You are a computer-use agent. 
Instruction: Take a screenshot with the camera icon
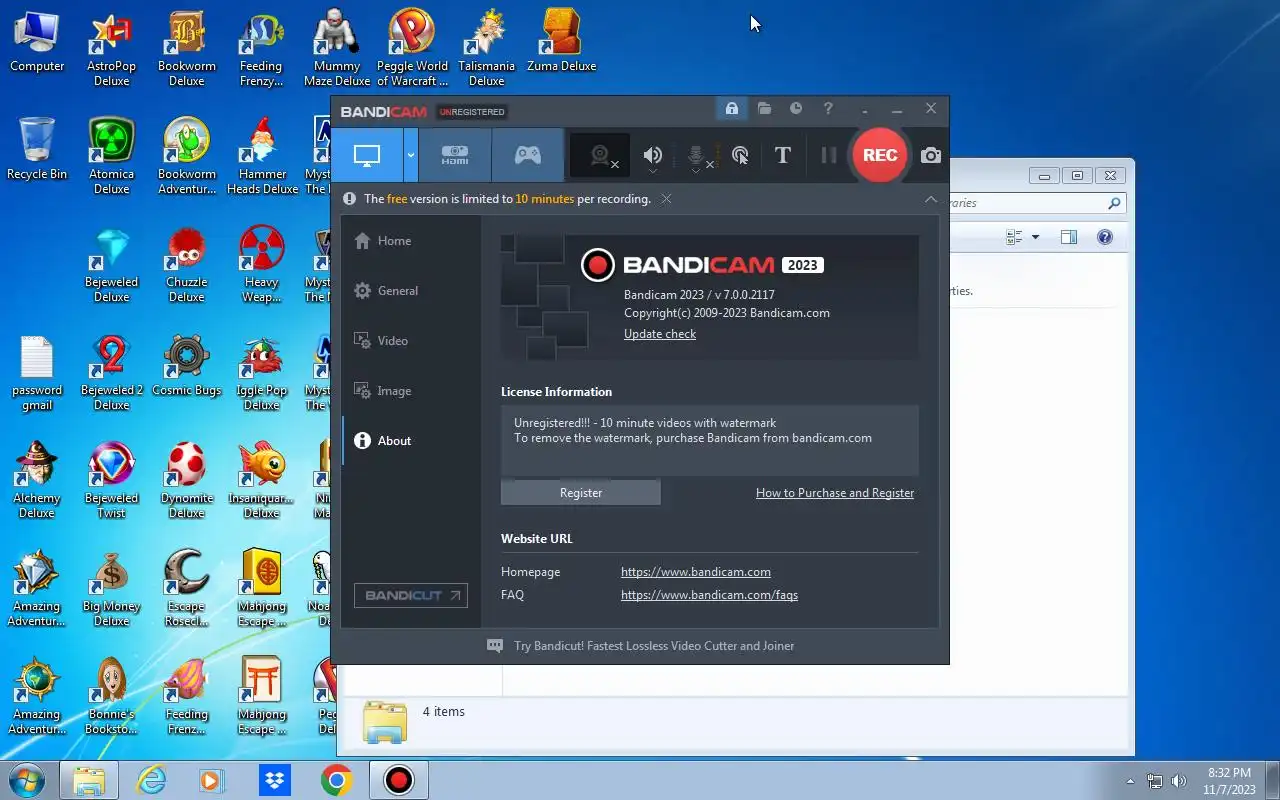[931, 155]
